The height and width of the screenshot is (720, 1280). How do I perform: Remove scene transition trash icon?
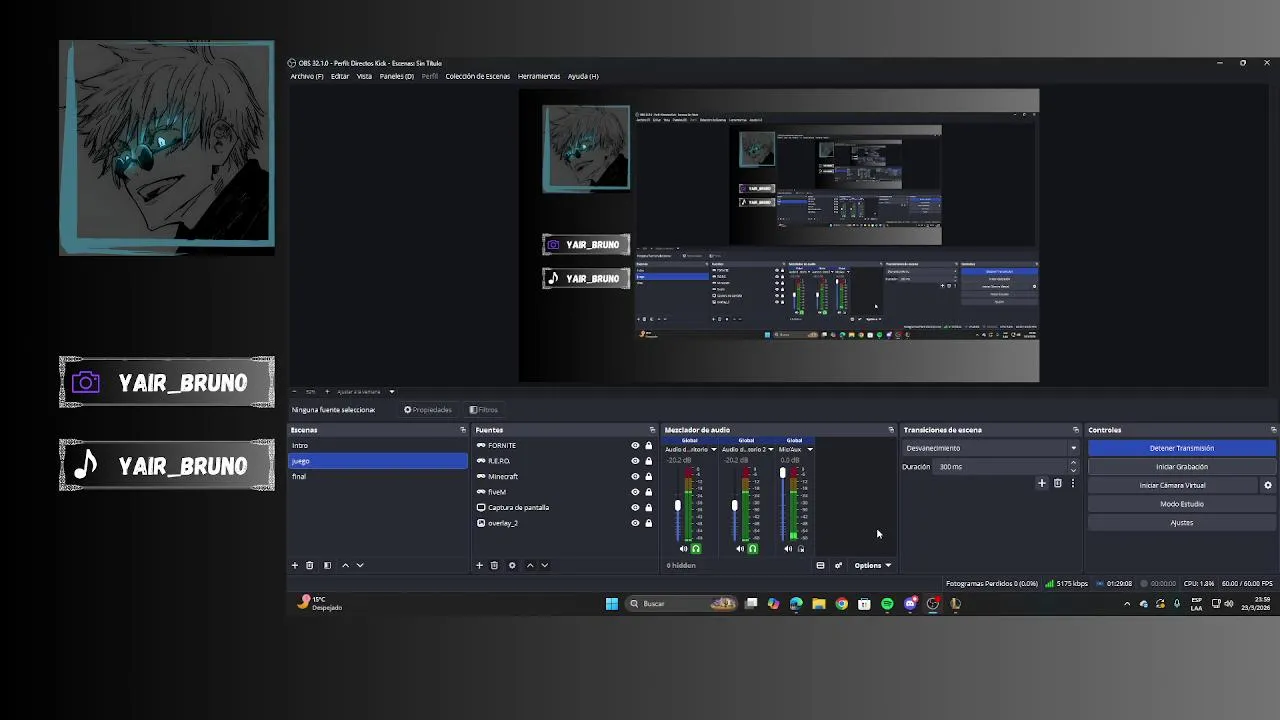coord(1057,483)
